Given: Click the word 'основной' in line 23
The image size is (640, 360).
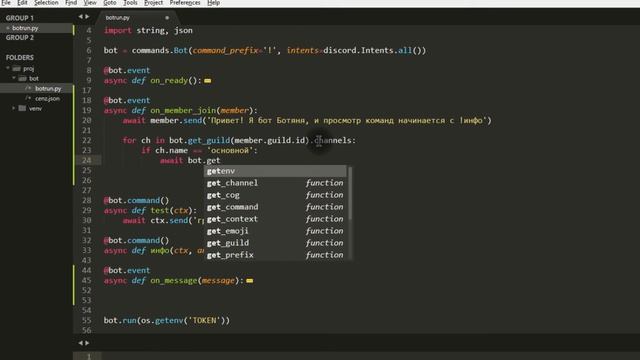Looking at the screenshot, I should pos(230,151).
